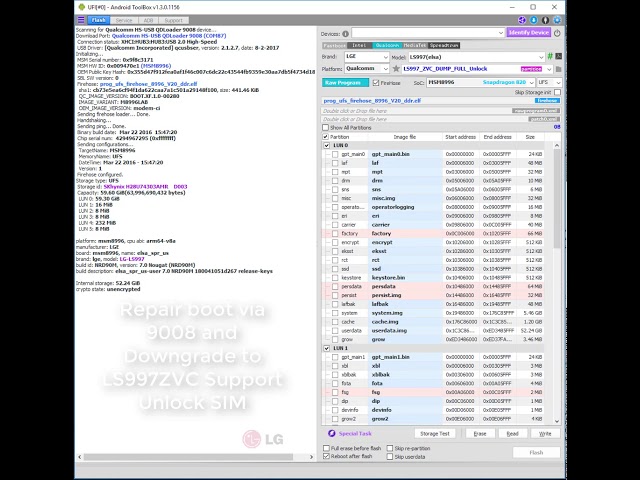
Task: Click the patch file drop field
Action: point(441,119)
